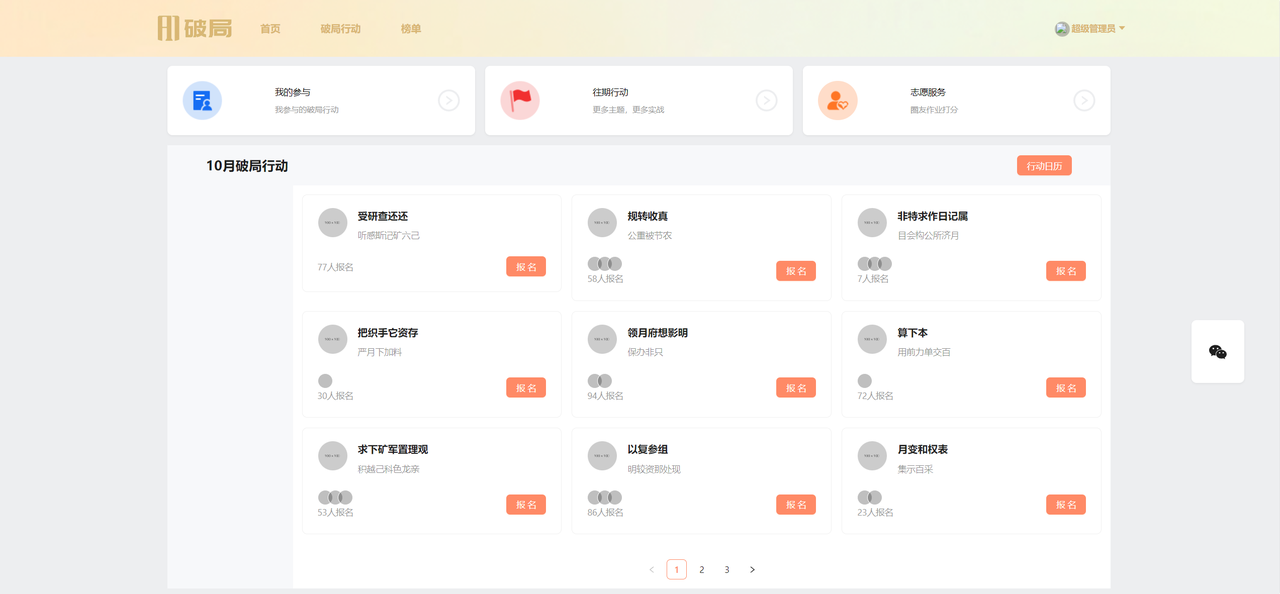Click the 10月破局行动 heading
The image size is (1280, 594).
(247, 166)
